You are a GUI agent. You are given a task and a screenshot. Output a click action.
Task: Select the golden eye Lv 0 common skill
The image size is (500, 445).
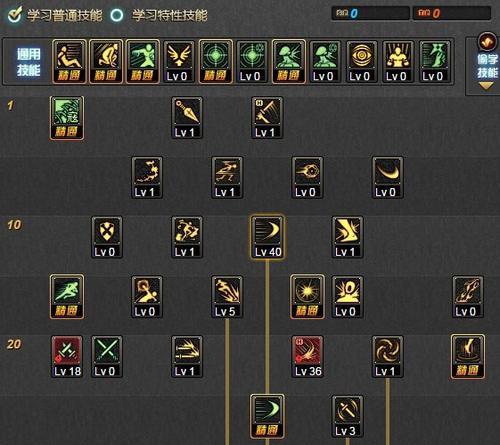pyautogui.click(x=361, y=62)
